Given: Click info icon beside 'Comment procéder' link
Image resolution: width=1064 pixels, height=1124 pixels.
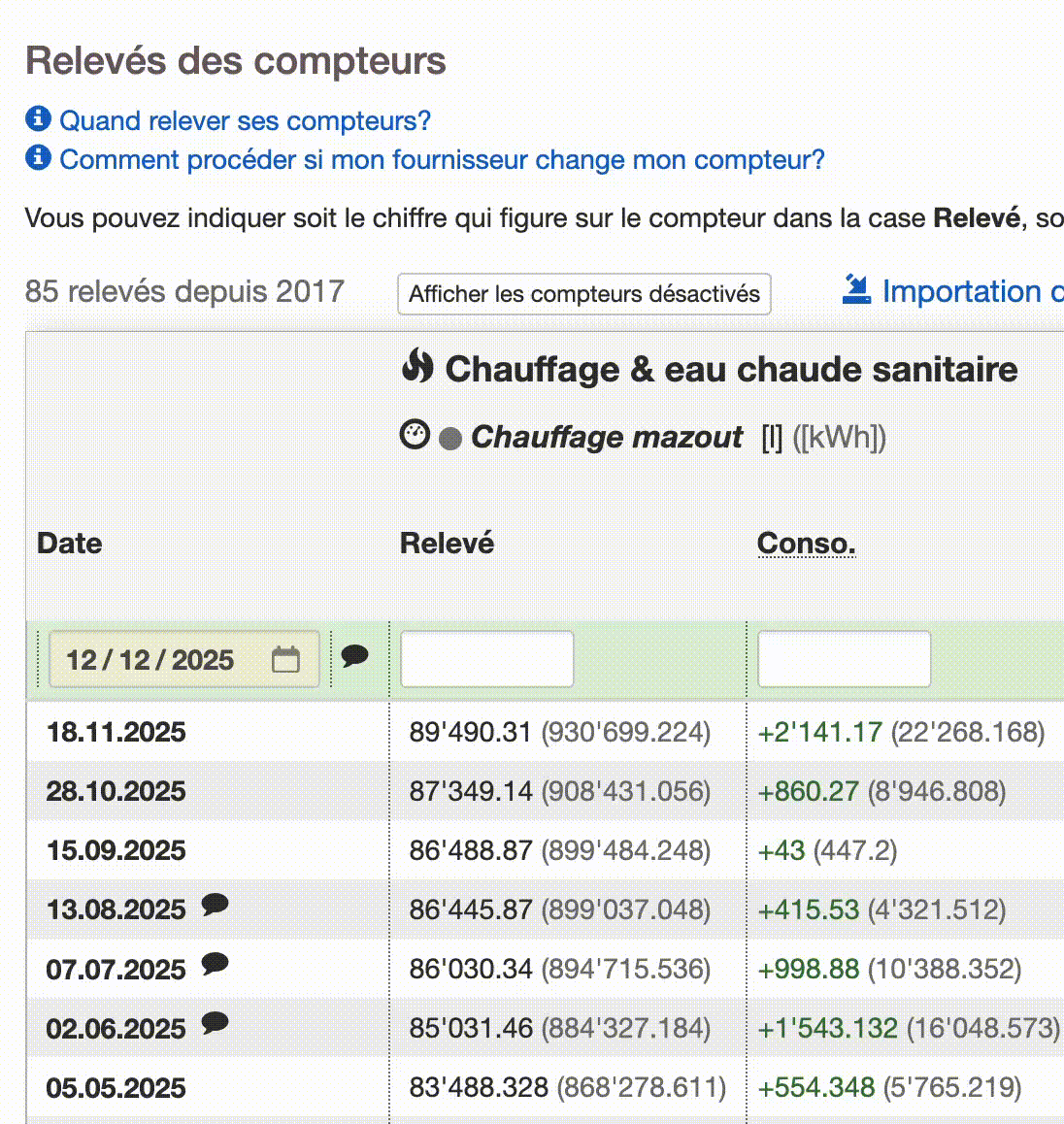Looking at the screenshot, I should point(38,157).
